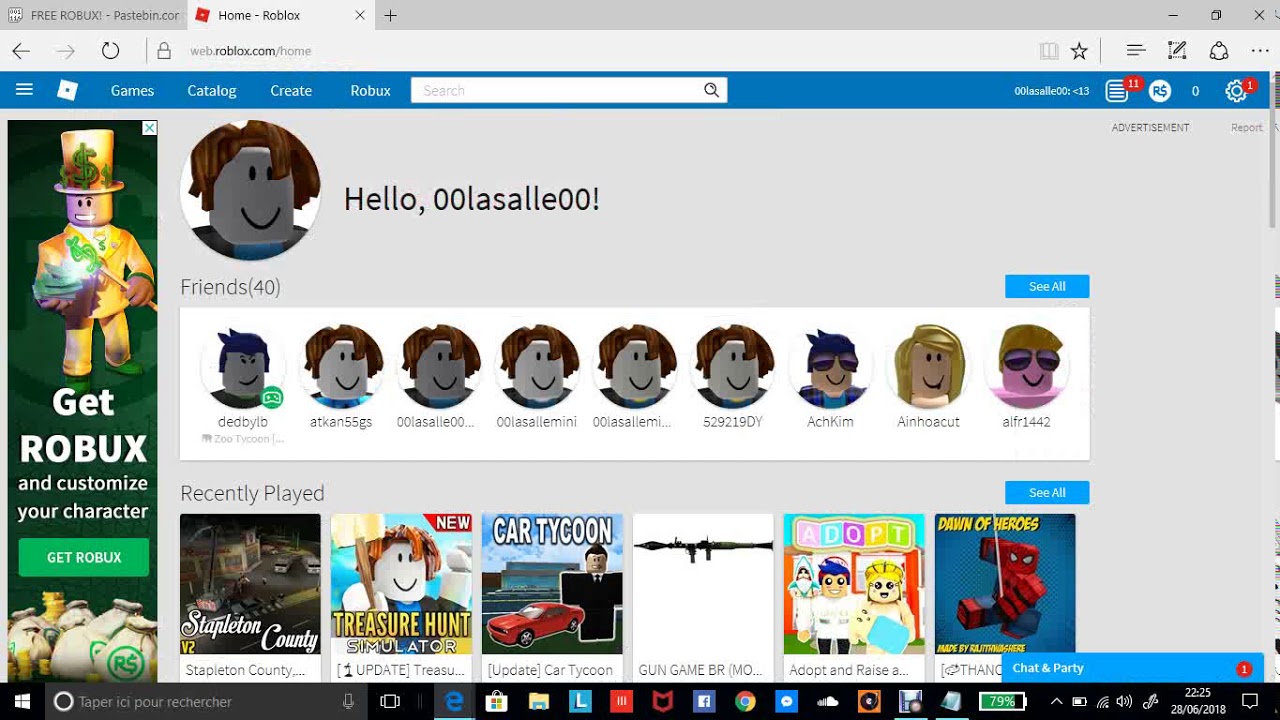Open the Chat & Party bar
The image size is (1280, 720).
(1132, 668)
